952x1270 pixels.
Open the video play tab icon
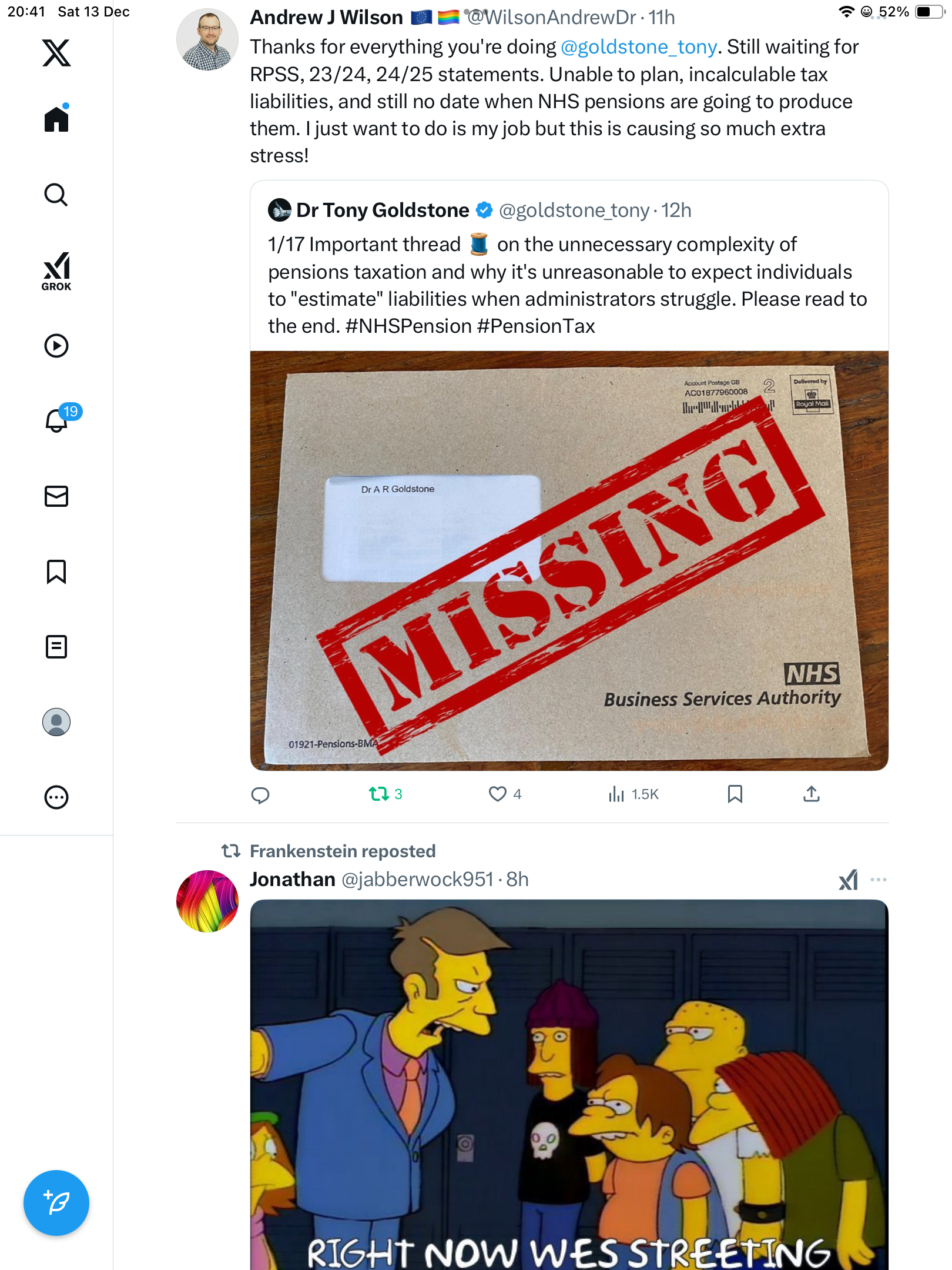[x=56, y=346]
